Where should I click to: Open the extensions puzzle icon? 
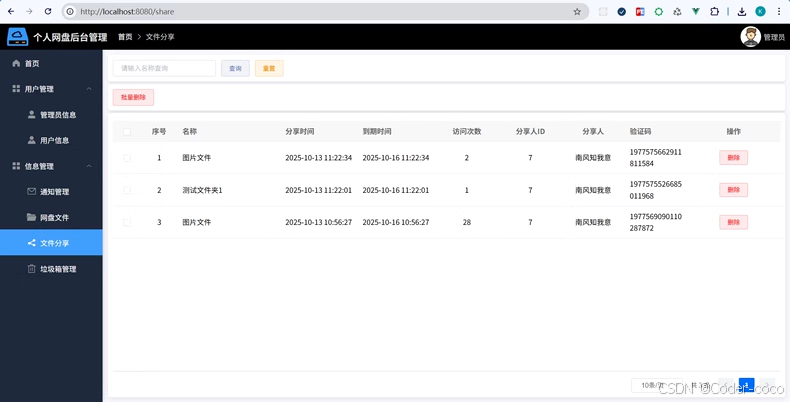click(x=714, y=11)
